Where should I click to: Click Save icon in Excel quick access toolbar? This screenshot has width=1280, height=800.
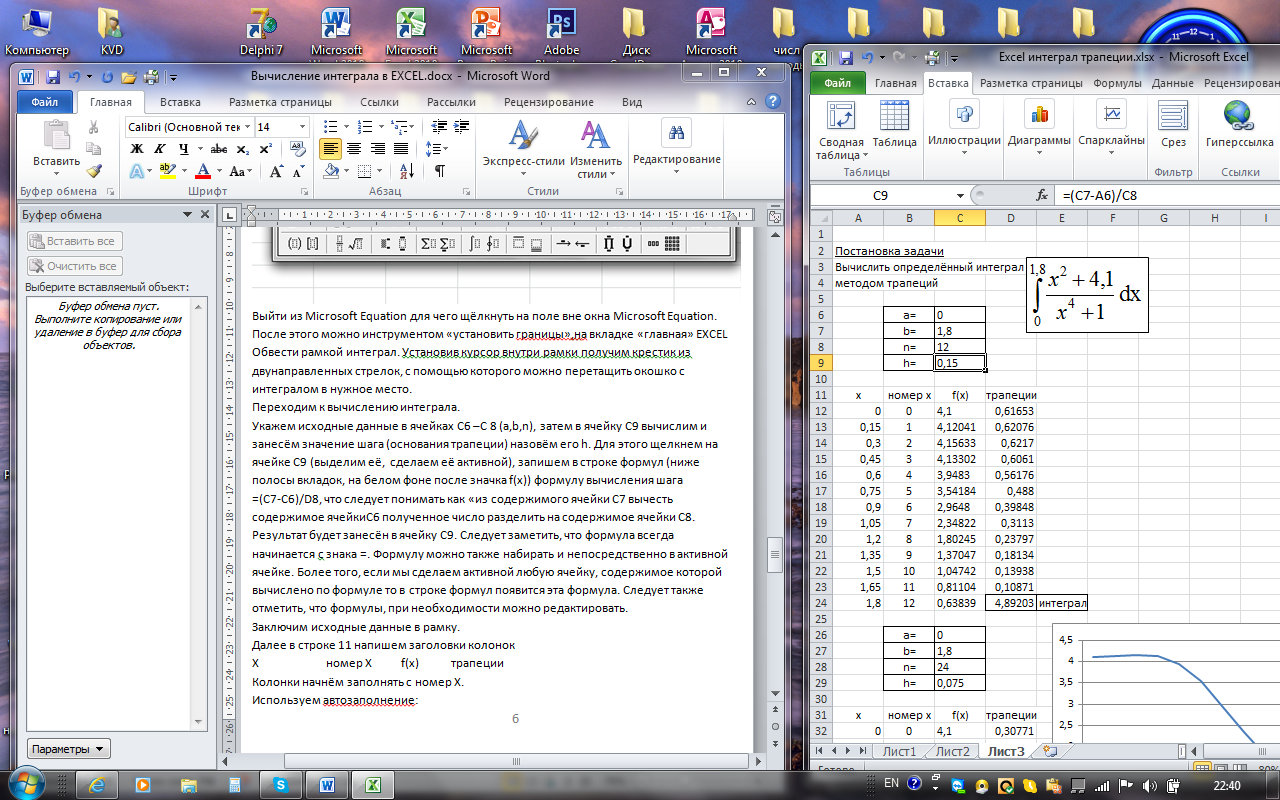846,58
